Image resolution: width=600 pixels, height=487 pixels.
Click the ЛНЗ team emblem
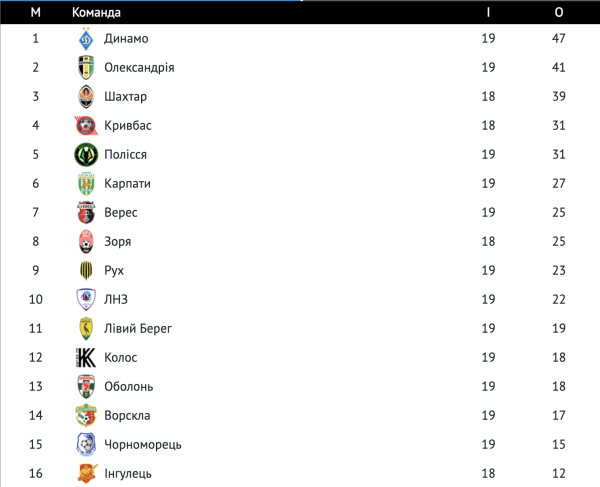pyautogui.click(x=86, y=300)
